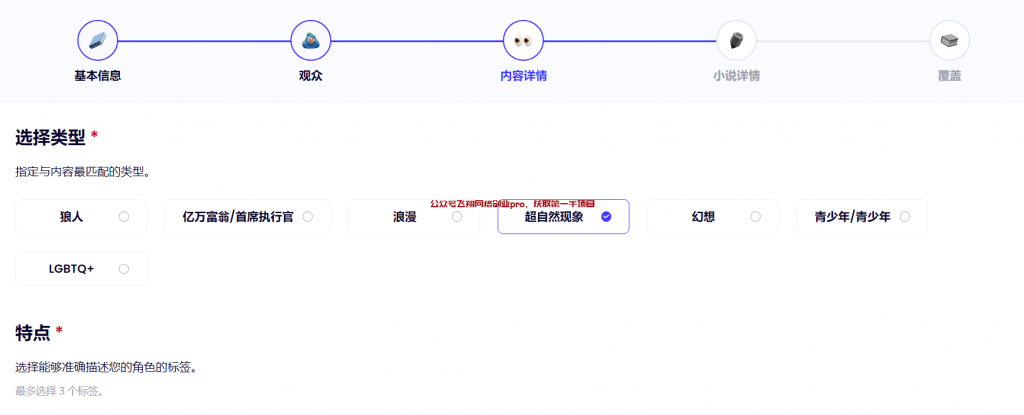Click the Basic Info (基本信息) step icon
The height and width of the screenshot is (415, 1024).
pos(97,41)
